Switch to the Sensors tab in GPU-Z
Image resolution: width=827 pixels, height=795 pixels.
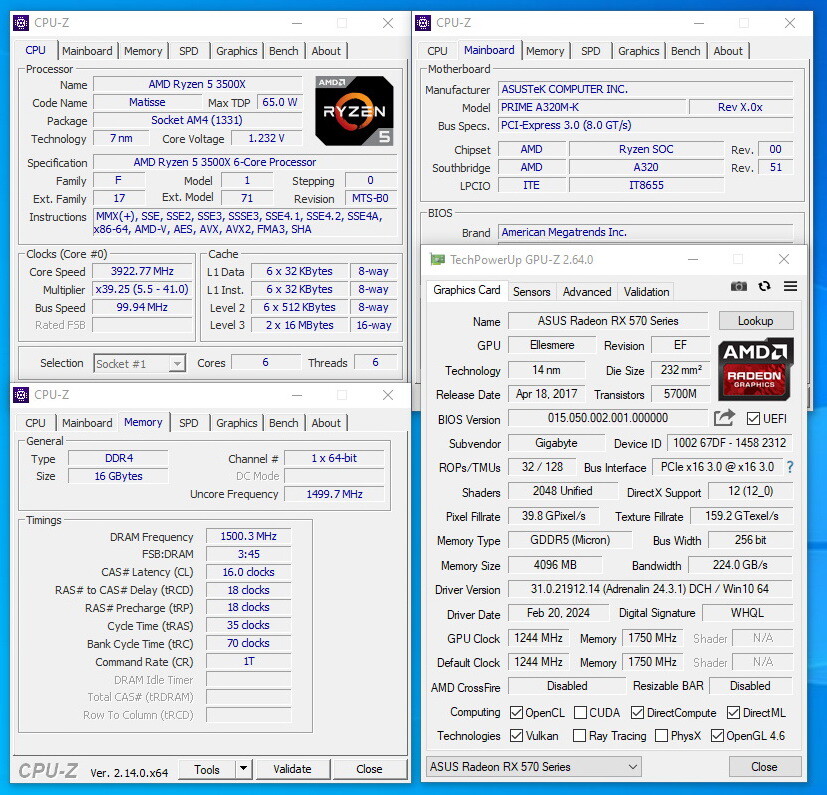click(x=531, y=292)
